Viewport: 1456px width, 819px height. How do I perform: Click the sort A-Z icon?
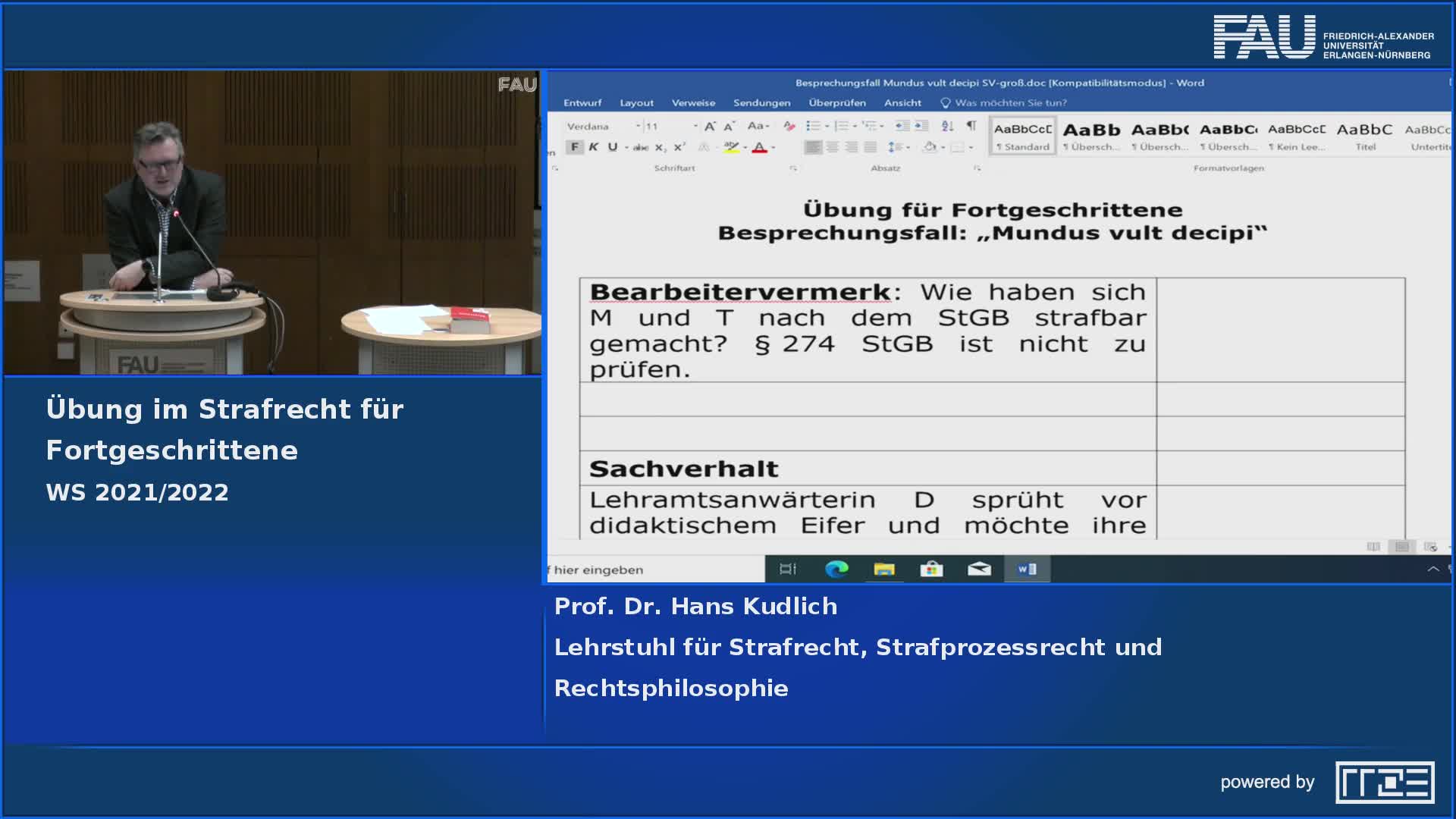point(947,126)
